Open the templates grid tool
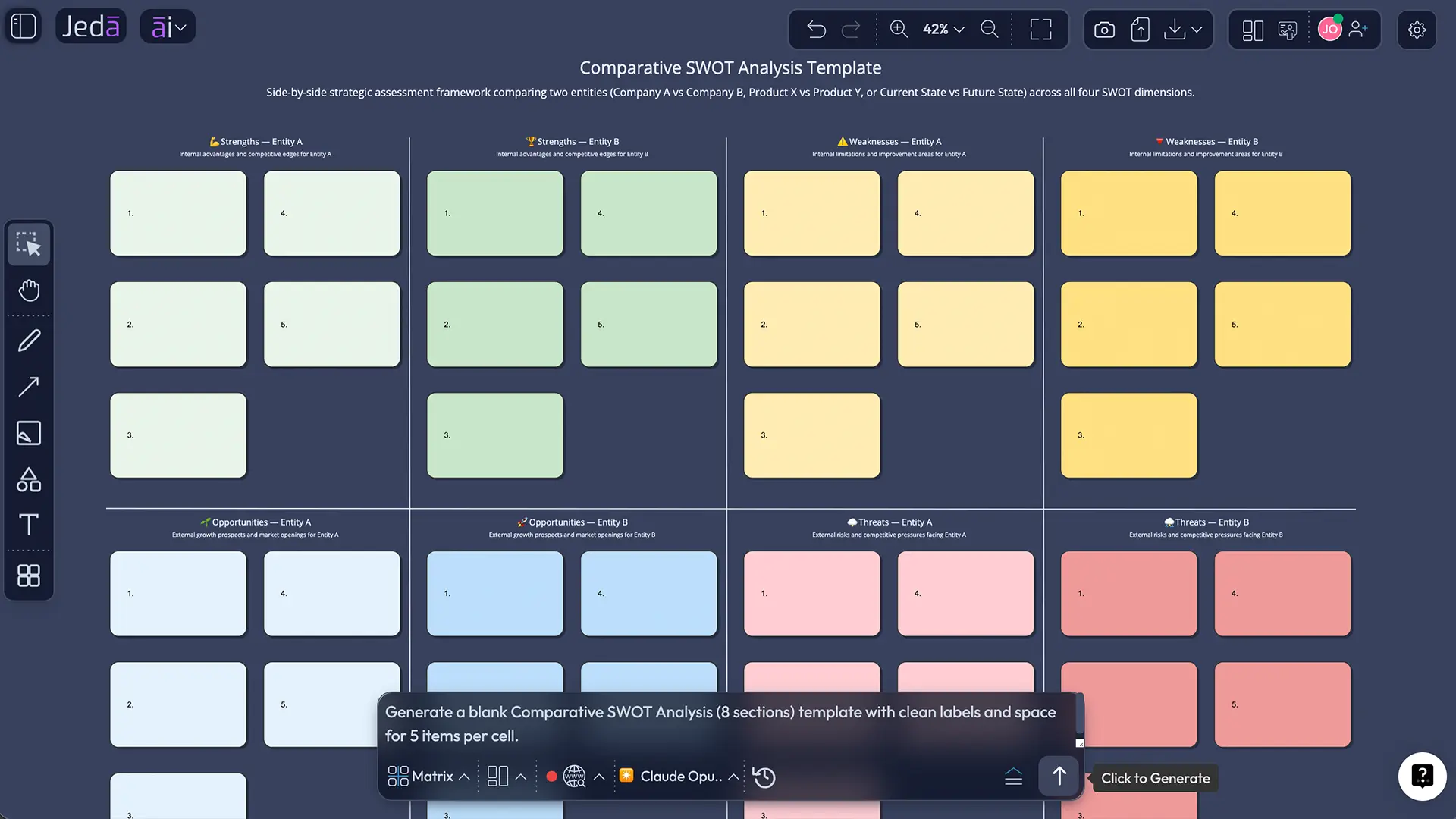 29,576
